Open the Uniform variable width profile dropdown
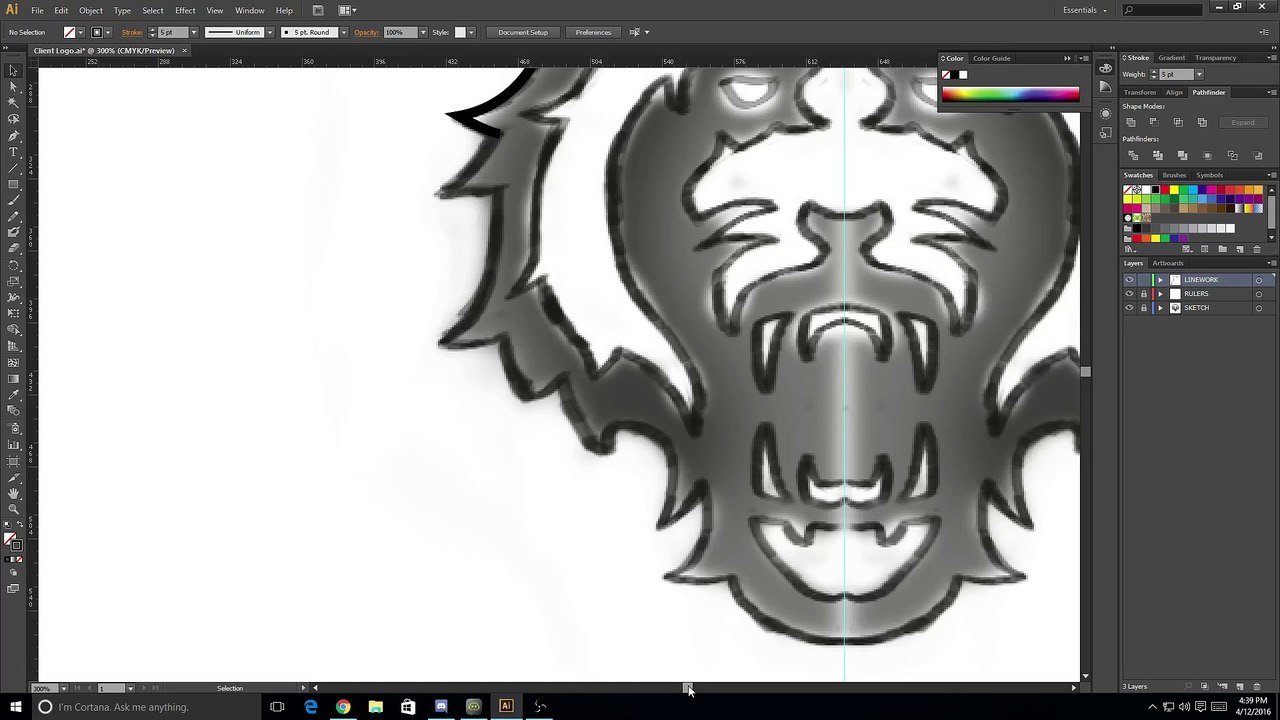 [269, 32]
